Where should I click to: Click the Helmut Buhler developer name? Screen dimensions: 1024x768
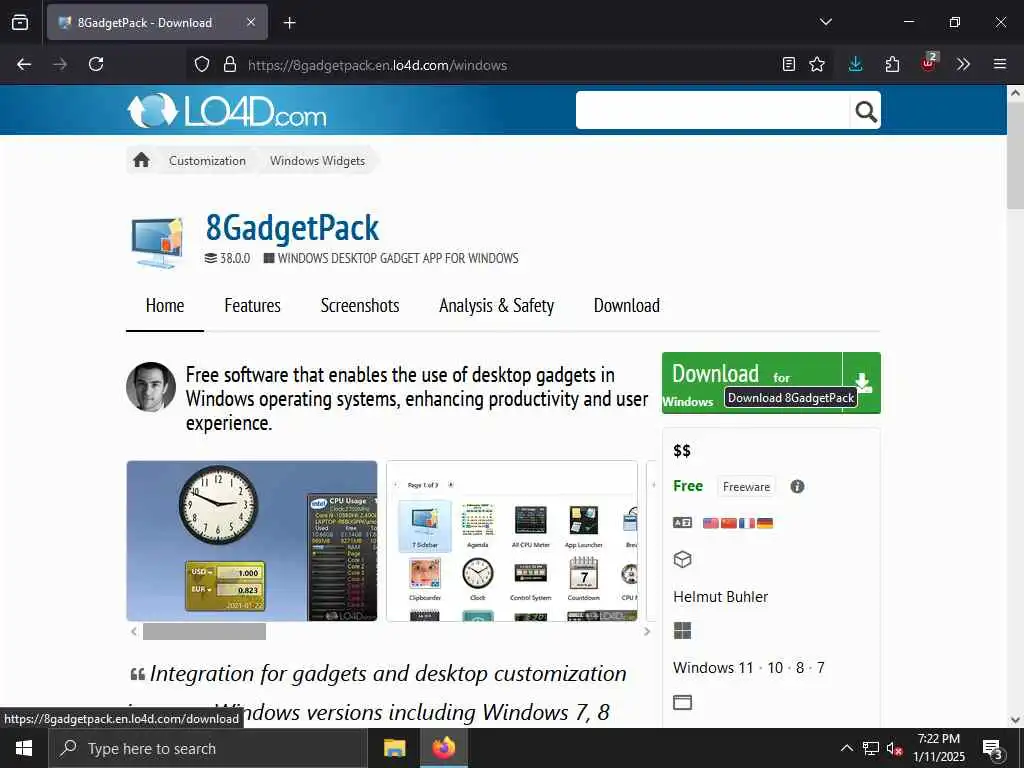point(720,597)
